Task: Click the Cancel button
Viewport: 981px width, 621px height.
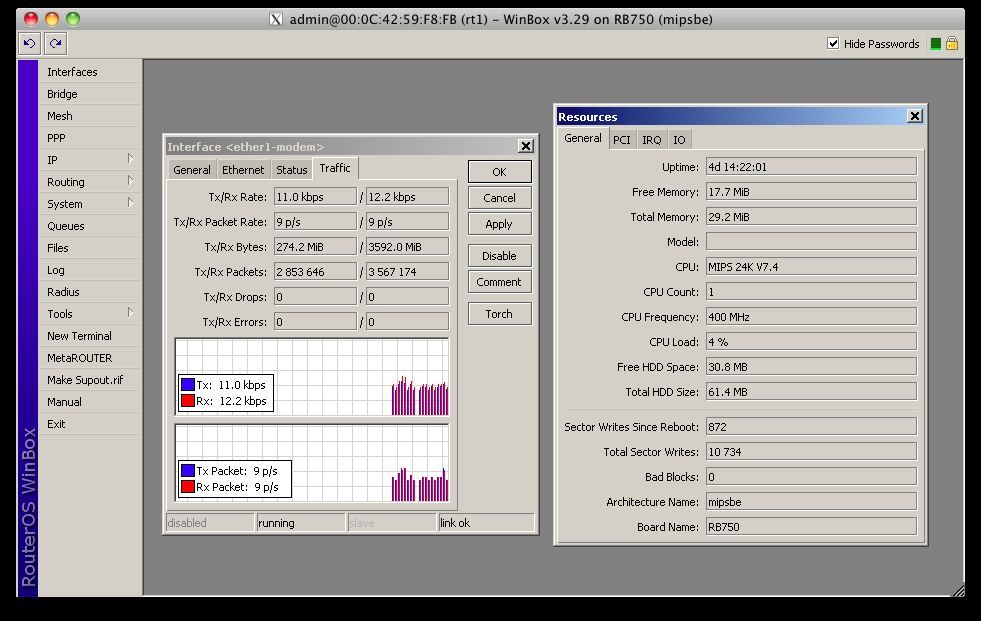Action: (x=499, y=198)
